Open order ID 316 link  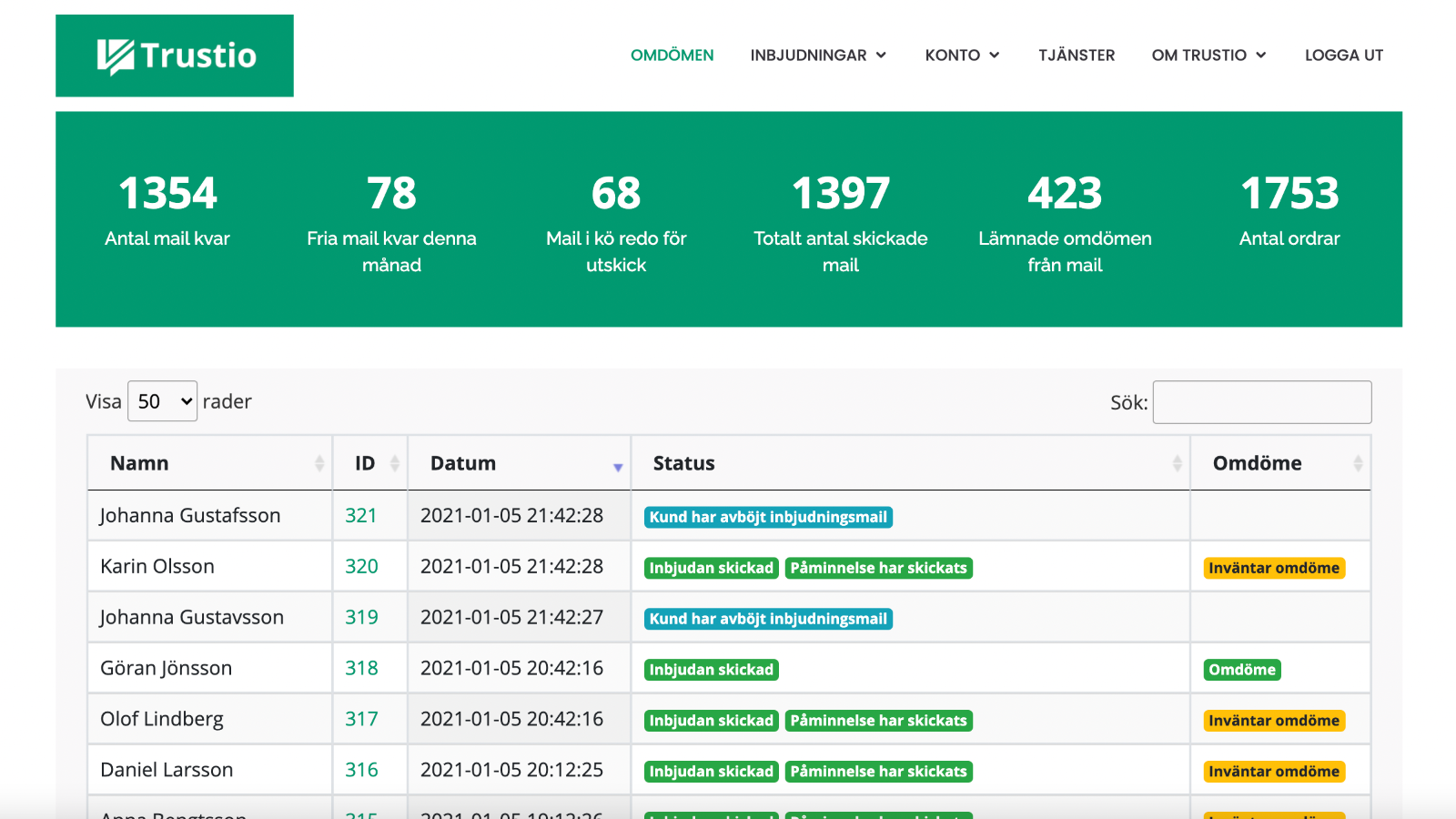coord(361,771)
